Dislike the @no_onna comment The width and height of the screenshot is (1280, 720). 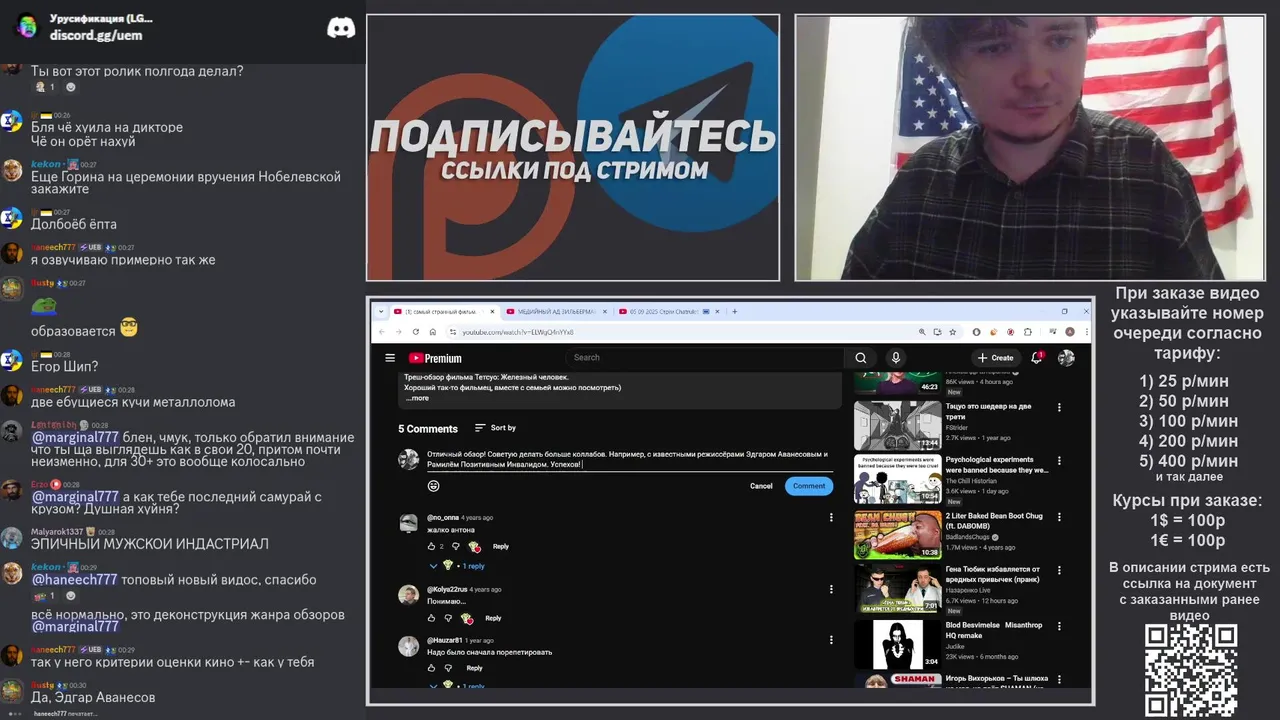click(x=455, y=546)
